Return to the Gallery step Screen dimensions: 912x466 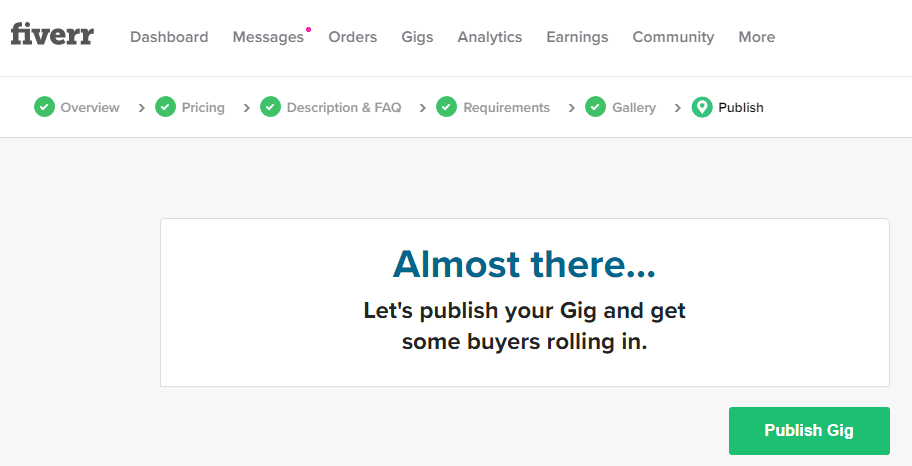click(634, 108)
